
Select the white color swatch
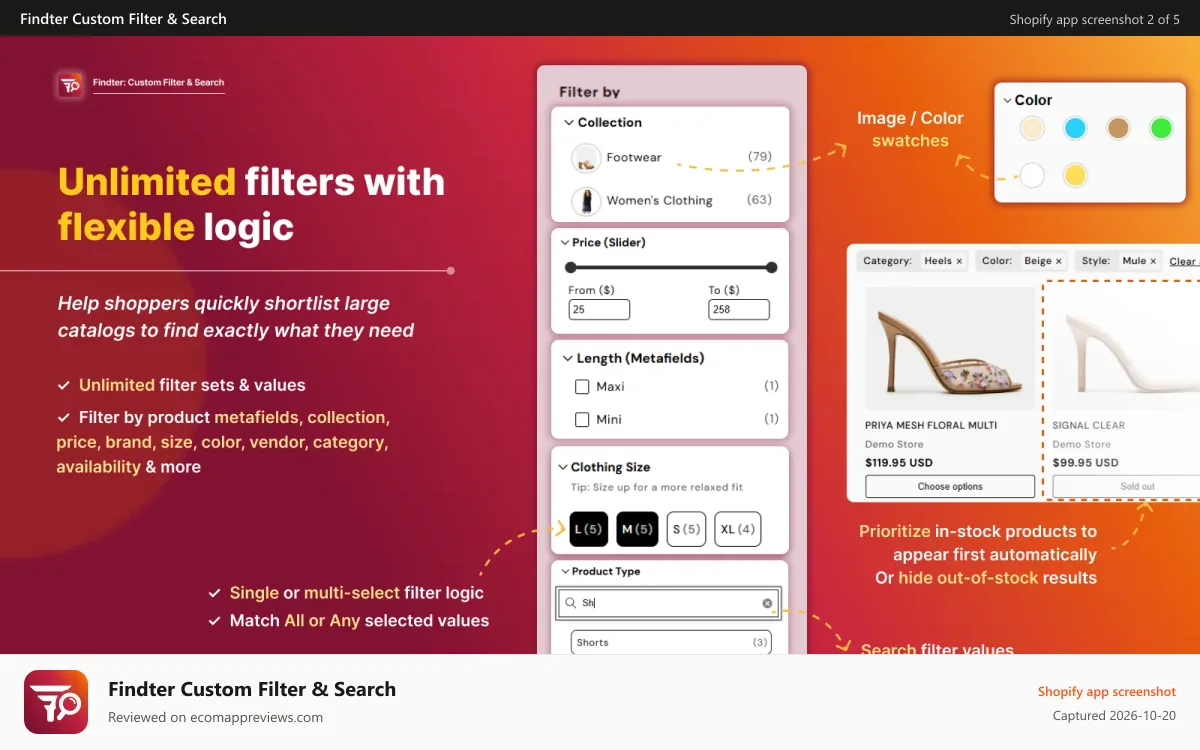coord(1032,175)
